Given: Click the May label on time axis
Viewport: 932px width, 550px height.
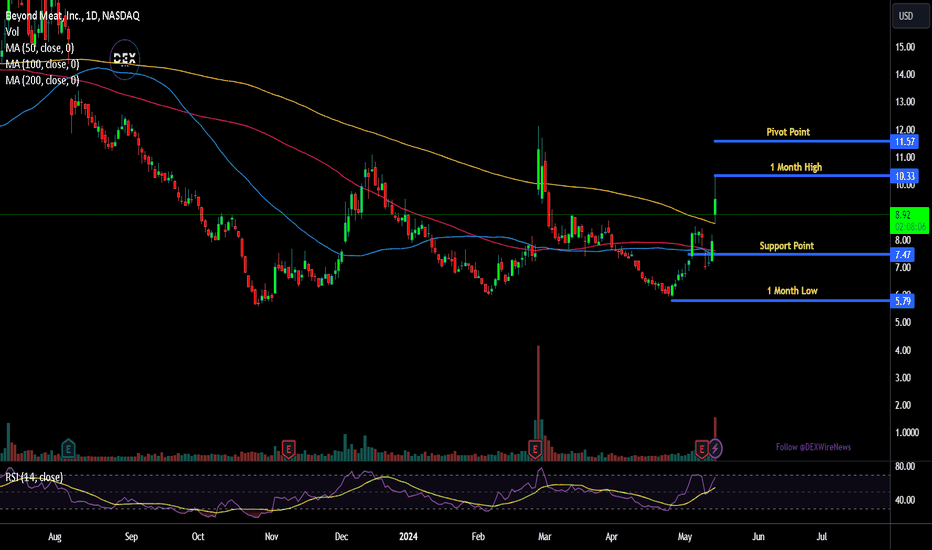Looking at the screenshot, I should 685,536.
